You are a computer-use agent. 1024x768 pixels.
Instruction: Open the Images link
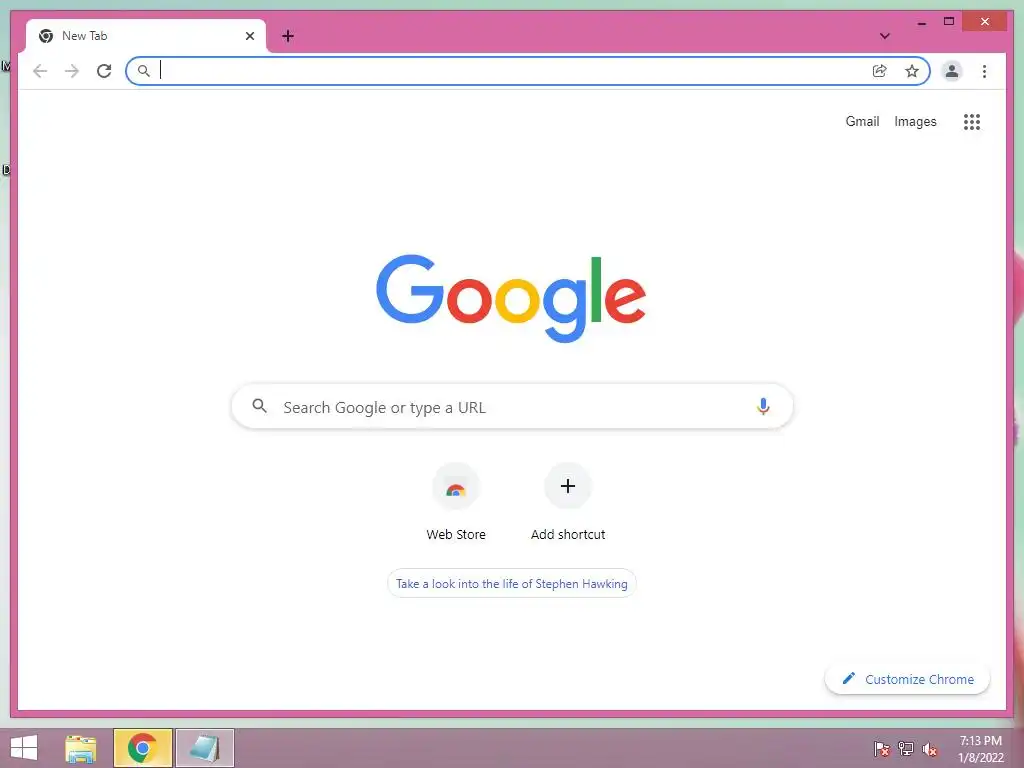coord(915,121)
